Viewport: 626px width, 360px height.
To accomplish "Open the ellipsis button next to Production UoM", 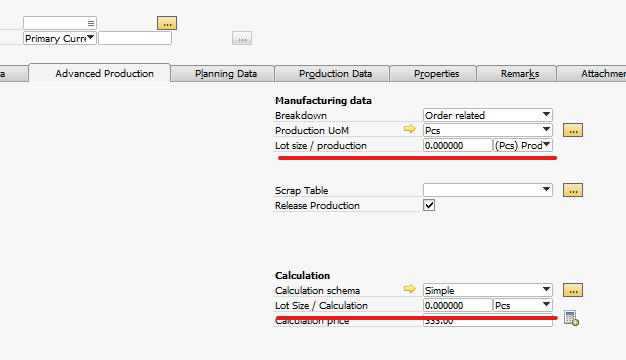I will coord(573,131).
